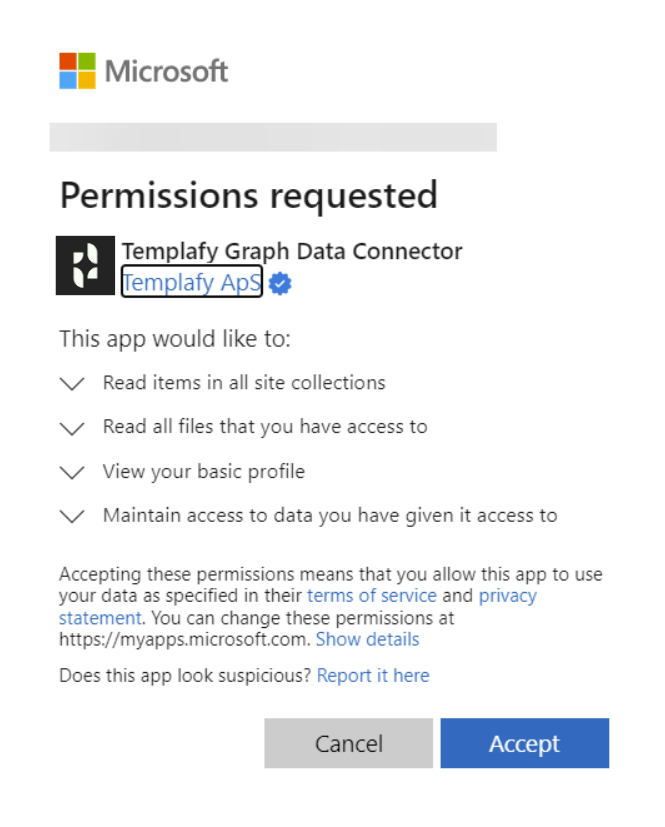Viewport: 665px width, 827px height.
Task: Click 'Read all files that you have access to' text
Action: pyautogui.click(x=265, y=427)
